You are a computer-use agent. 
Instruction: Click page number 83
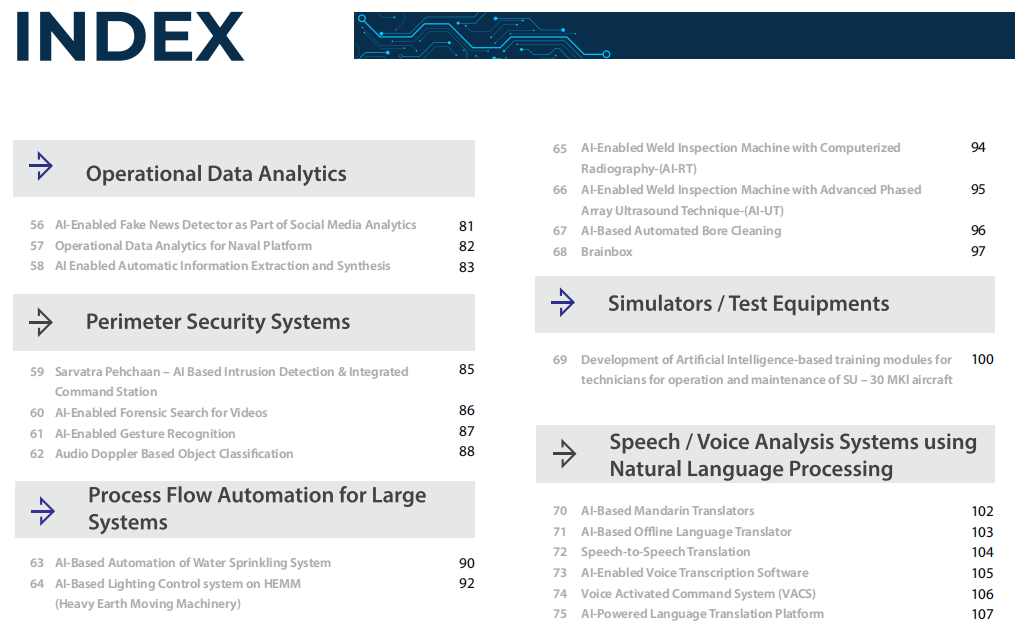click(x=467, y=267)
